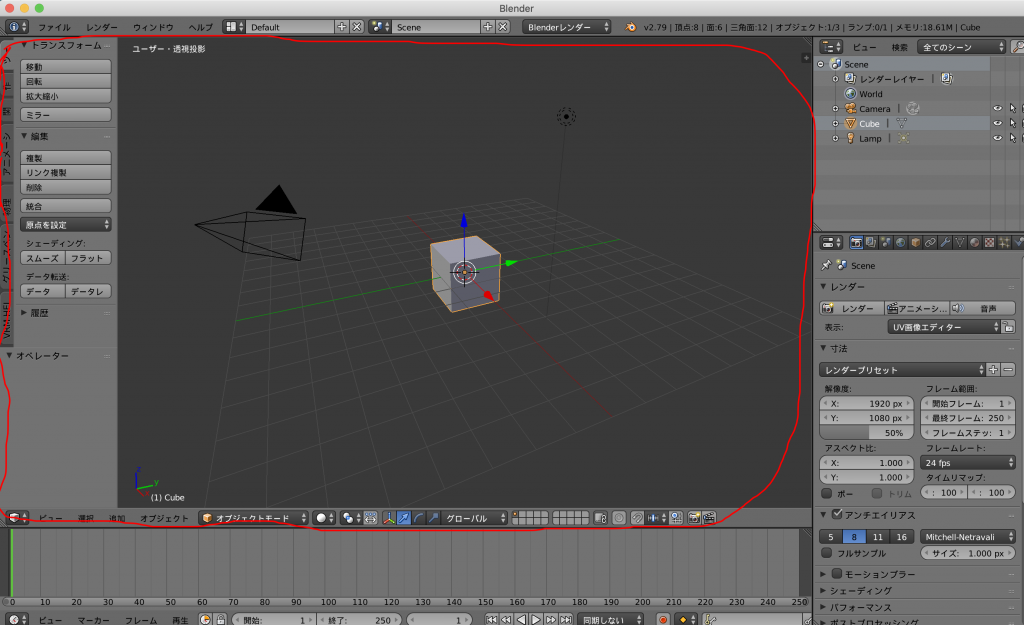Viewport: 1024px width, 625px height.
Task: Open the world properties tab
Action: click(x=901, y=242)
